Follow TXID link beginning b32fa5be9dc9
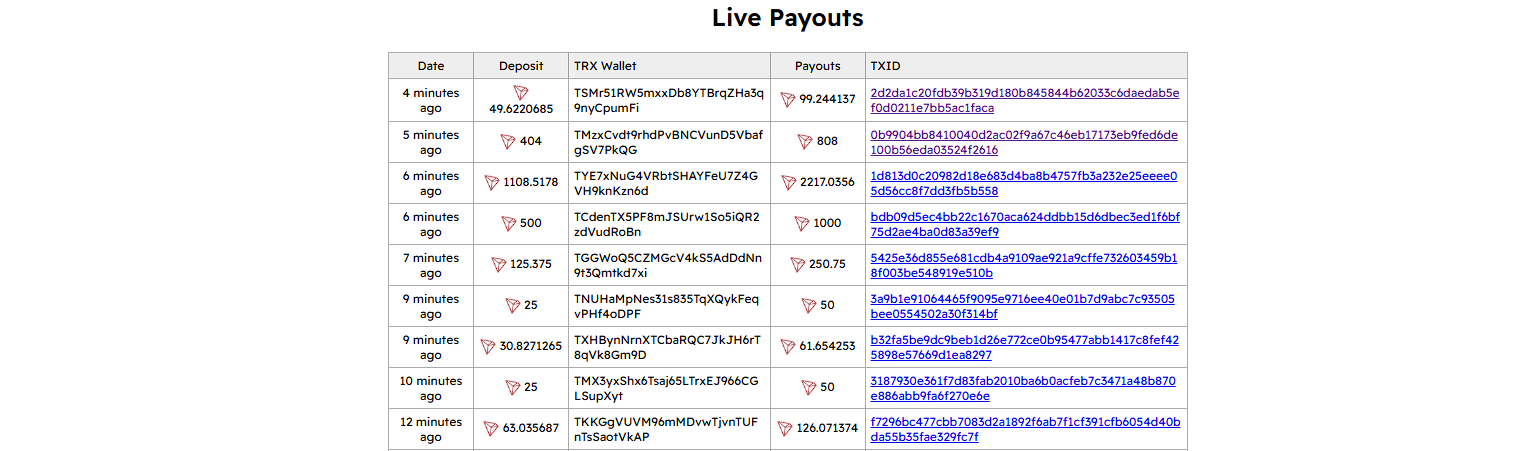This screenshot has width=1536, height=451. (x=1025, y=347)
